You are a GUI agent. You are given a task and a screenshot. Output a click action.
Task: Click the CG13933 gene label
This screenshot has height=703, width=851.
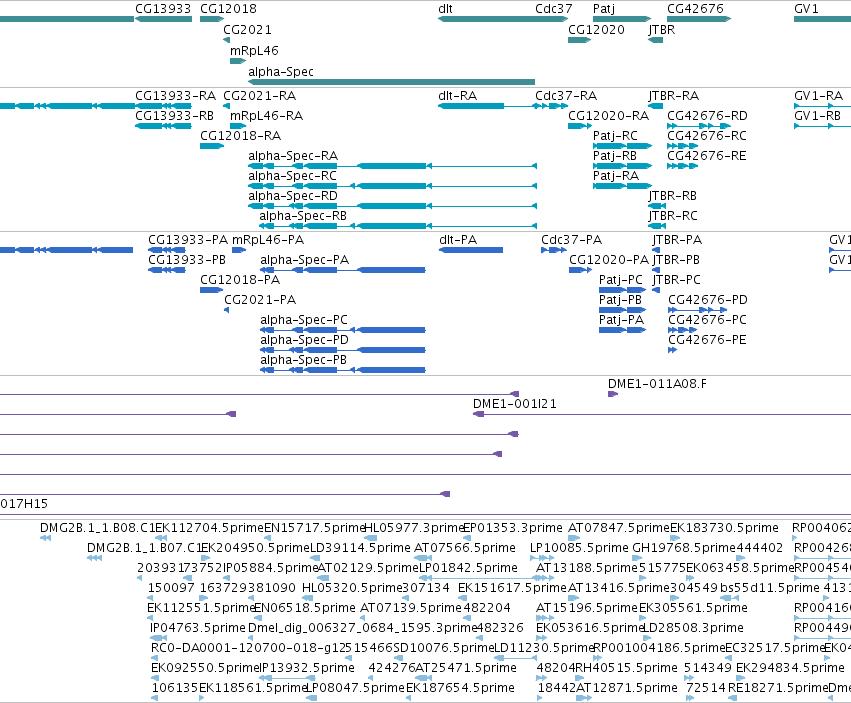(163, 9)
